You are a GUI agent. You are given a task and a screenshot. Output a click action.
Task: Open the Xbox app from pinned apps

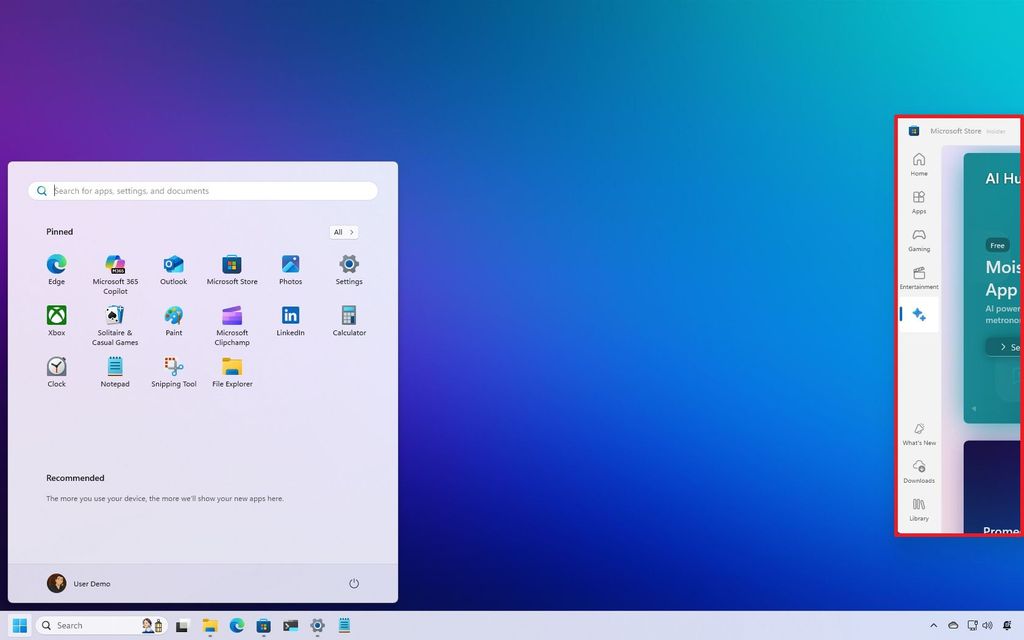[x=56, y=320]
